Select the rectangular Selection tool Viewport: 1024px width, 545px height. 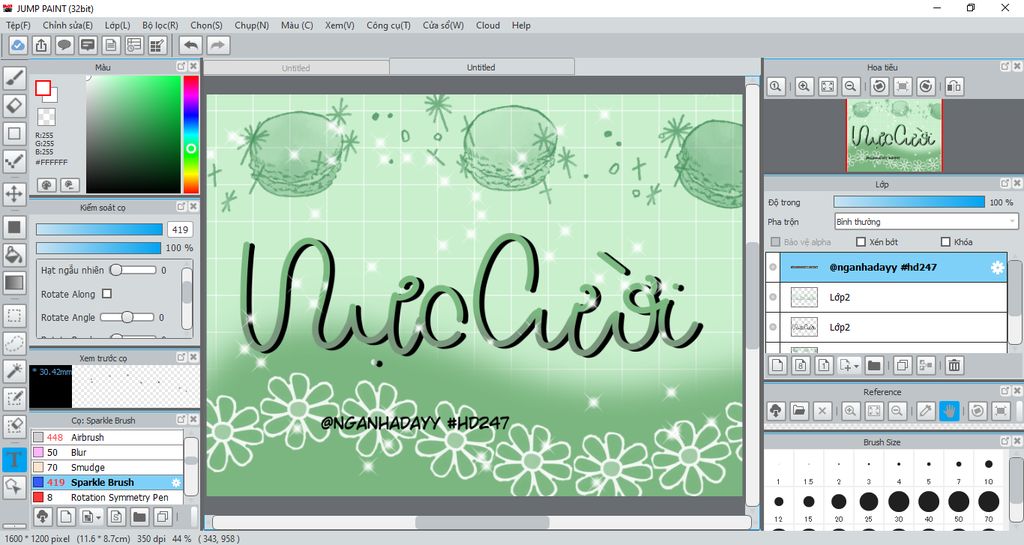[x=14, y=315]
